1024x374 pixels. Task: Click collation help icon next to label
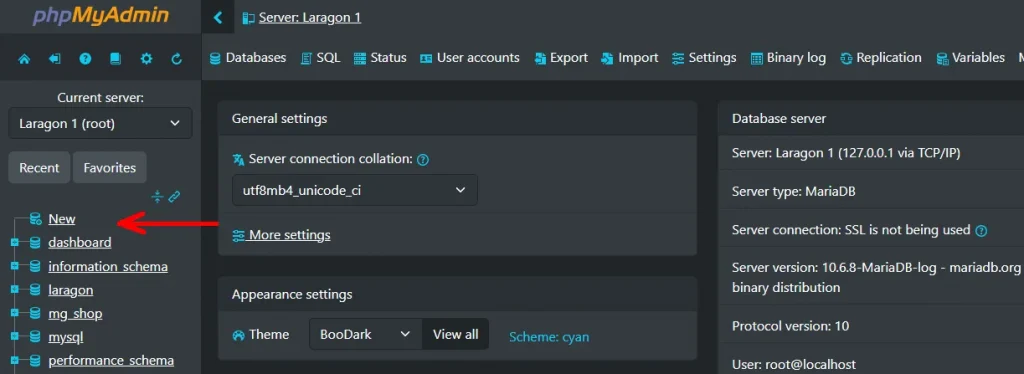coord(423,159)
